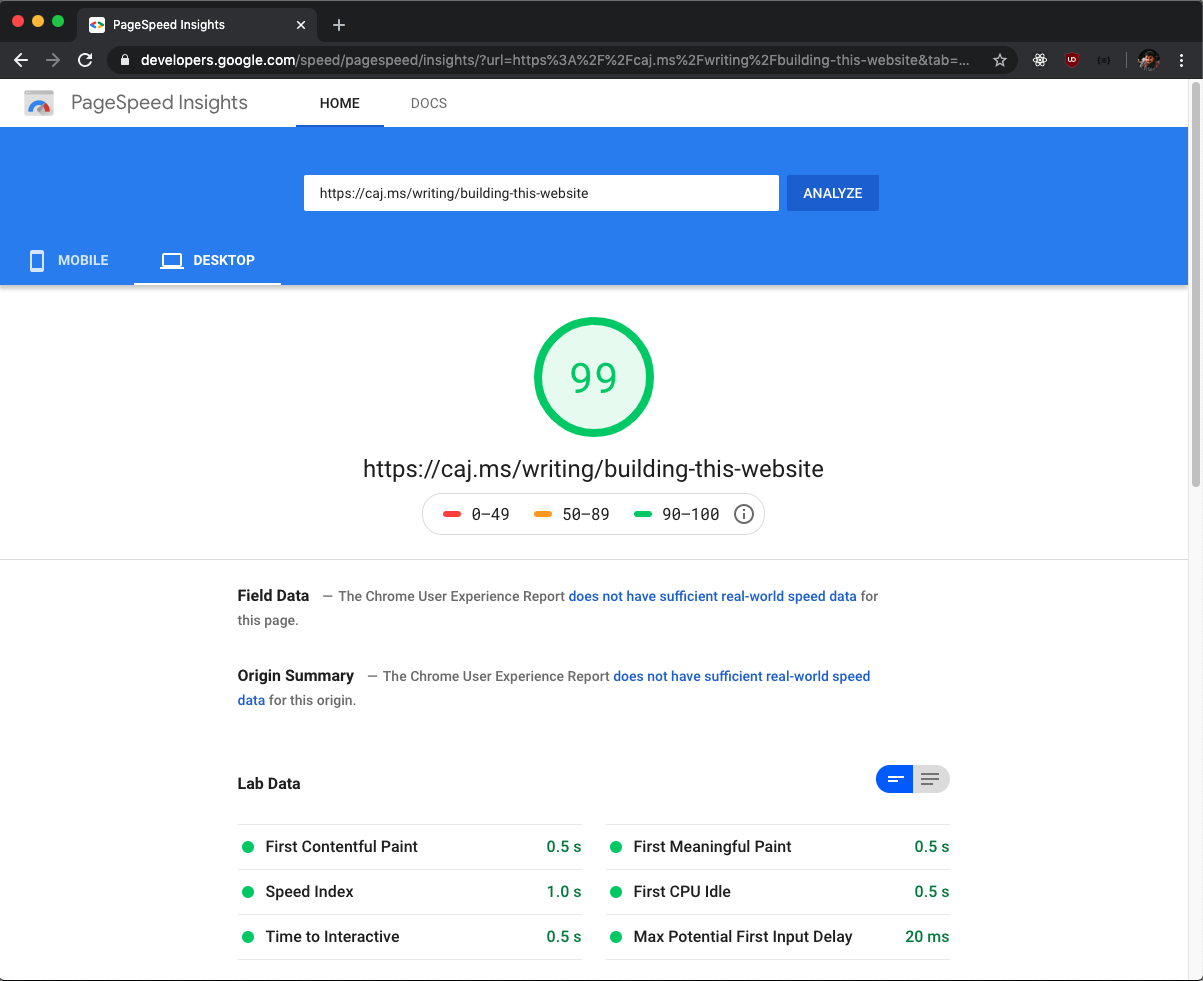Image resolution: width=1203 pixels, height=981 pixels.
Task: Click Max Potential First Input Delay metric
Action: 778,936
